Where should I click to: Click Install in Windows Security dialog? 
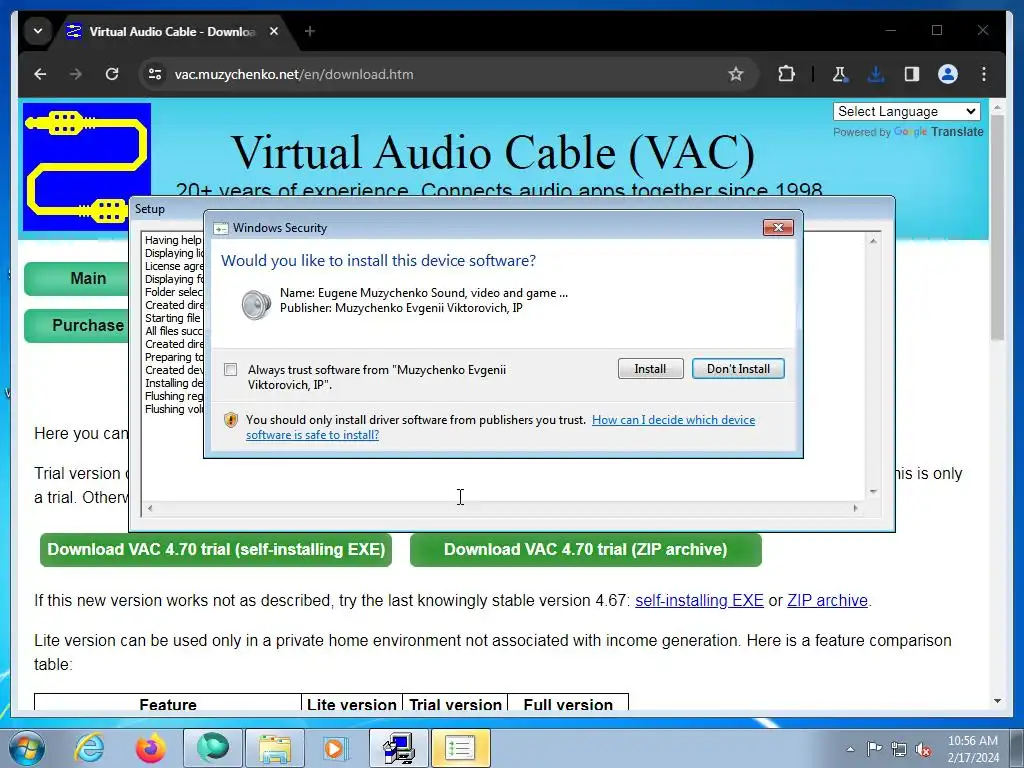[x=650, y=369]
